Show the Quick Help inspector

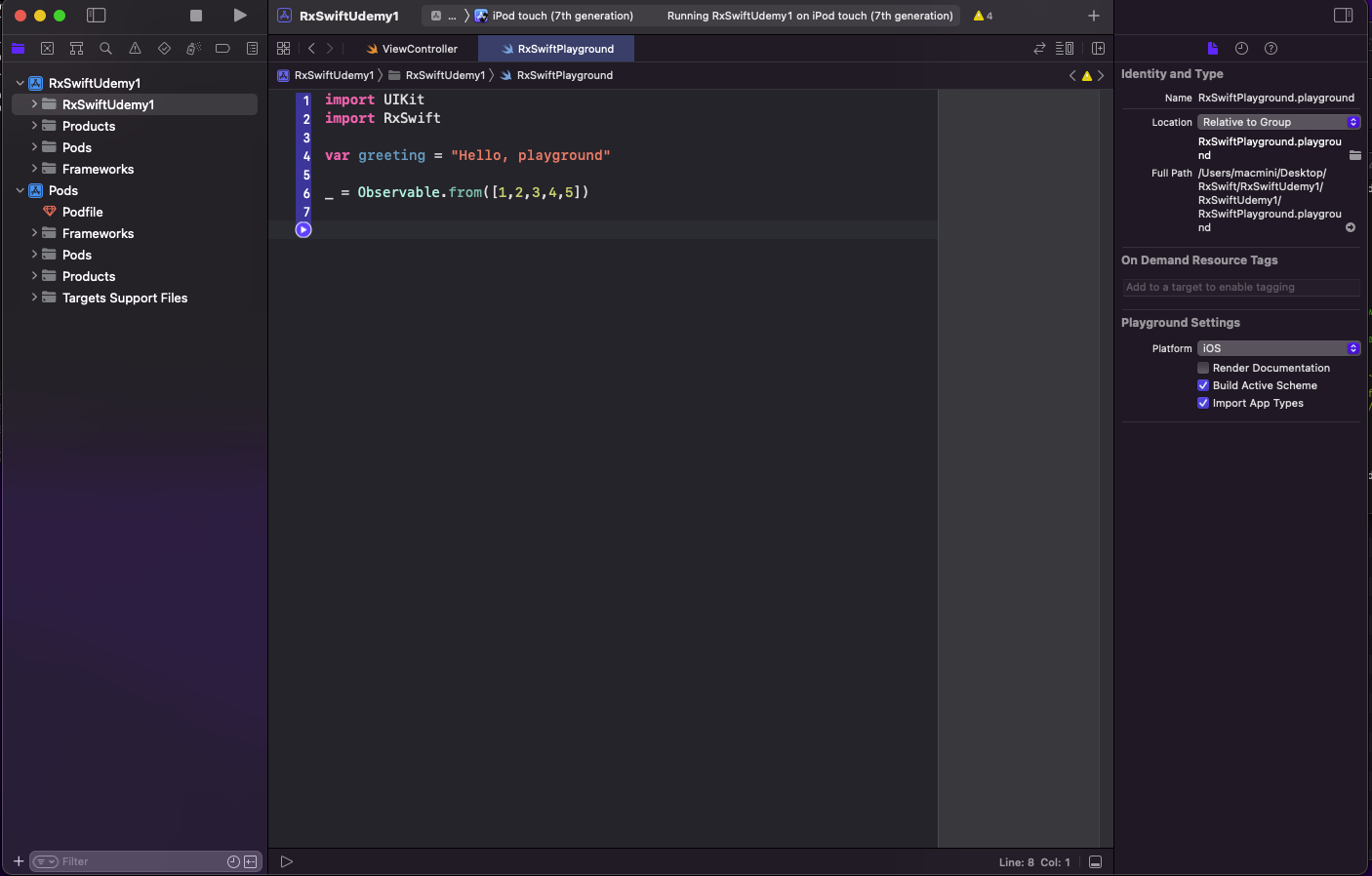pos(1271,48)
